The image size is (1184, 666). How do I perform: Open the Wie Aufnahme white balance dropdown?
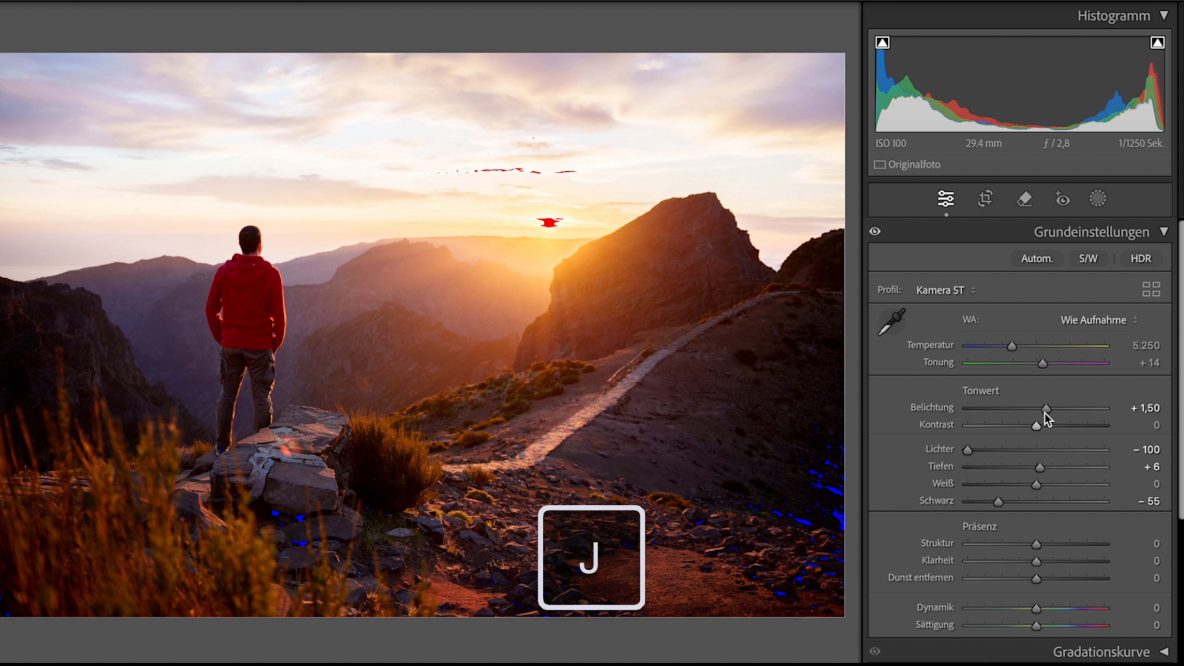tap(1098, 320)
